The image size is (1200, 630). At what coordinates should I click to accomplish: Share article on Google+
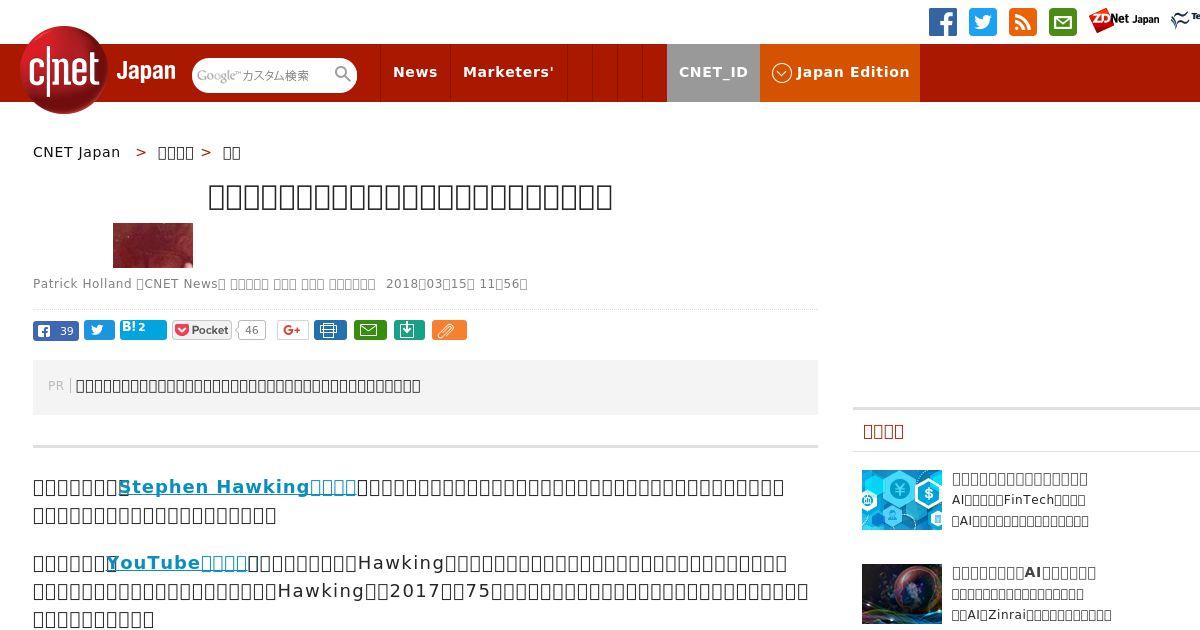(293, 330)
